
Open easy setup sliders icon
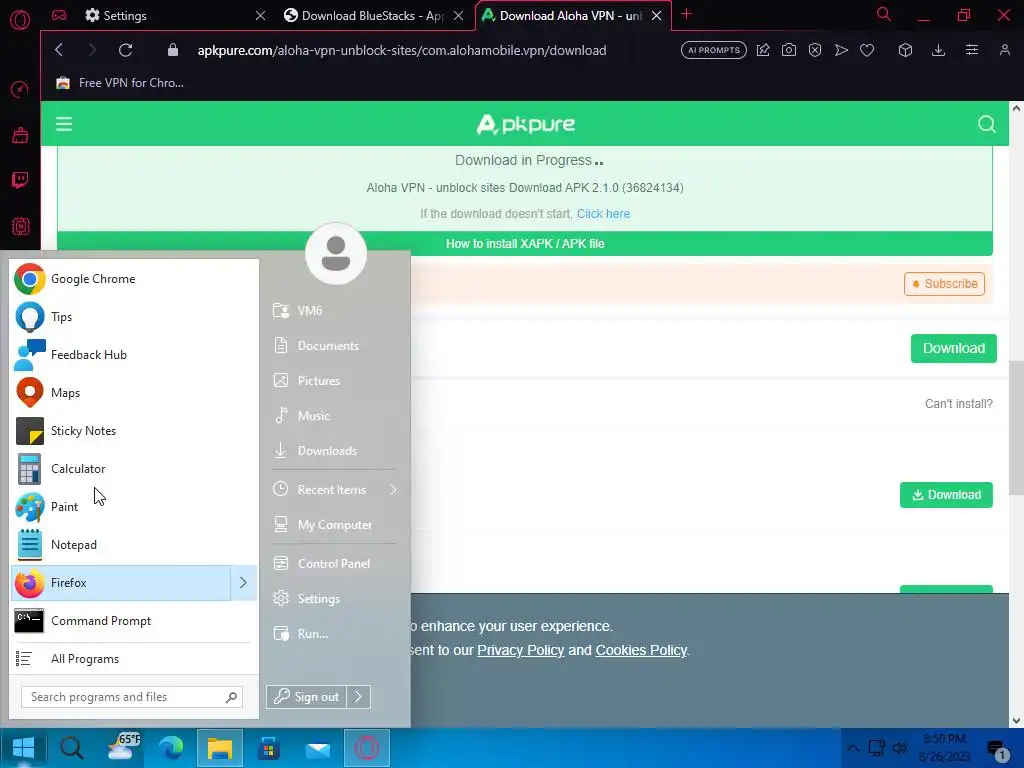pyautogui.click(x=972, y=50)
